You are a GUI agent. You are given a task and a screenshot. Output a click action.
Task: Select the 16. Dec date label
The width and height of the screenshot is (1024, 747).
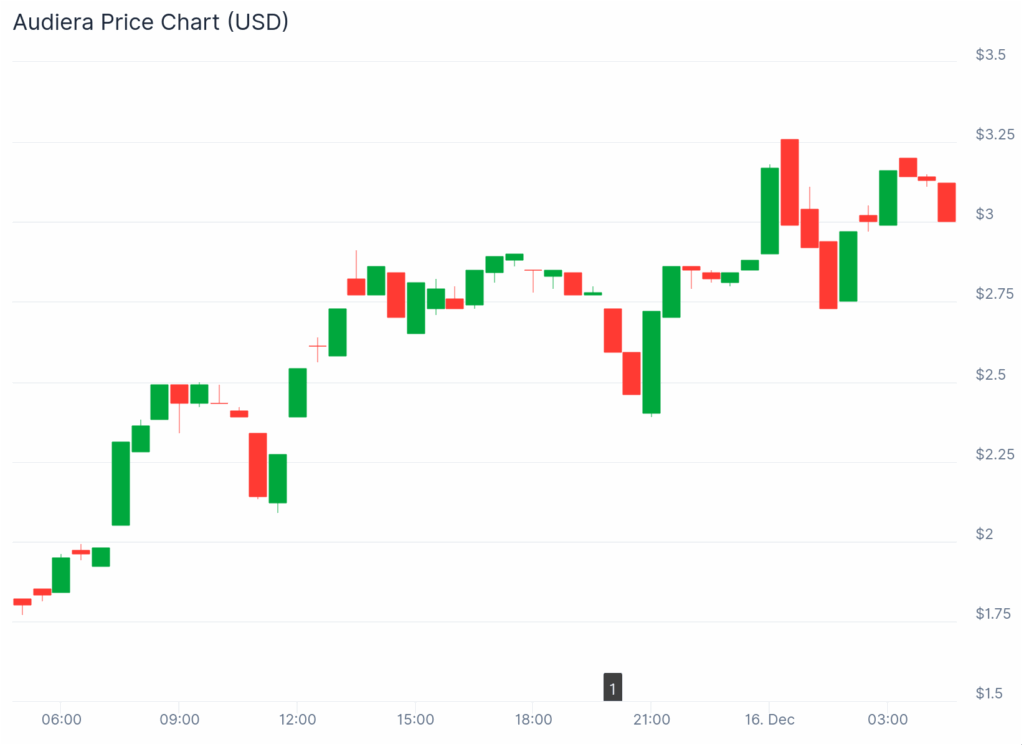pos(770,719)
